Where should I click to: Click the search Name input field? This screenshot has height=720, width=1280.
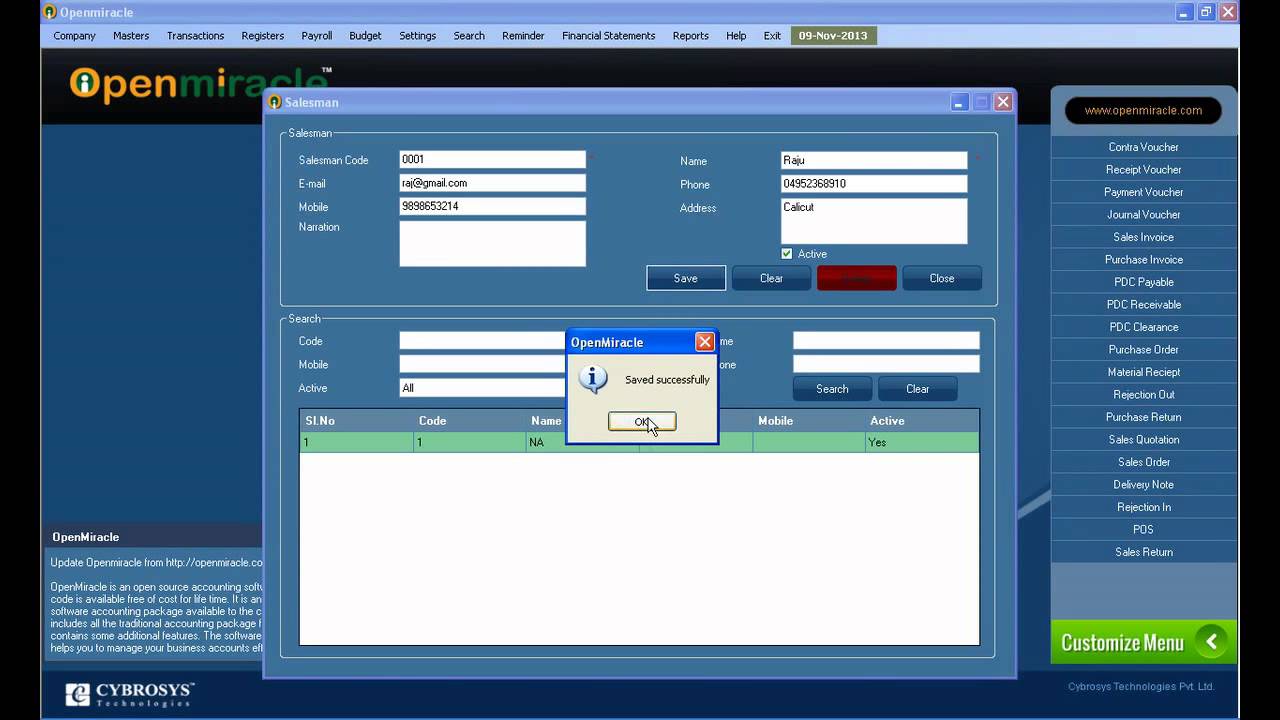point(886,341)
